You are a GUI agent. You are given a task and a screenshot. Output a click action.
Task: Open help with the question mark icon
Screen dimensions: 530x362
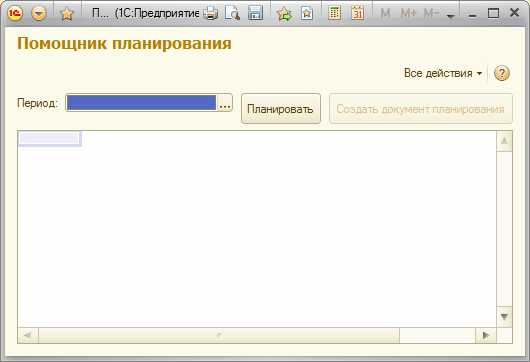click(x=502, y=73)
